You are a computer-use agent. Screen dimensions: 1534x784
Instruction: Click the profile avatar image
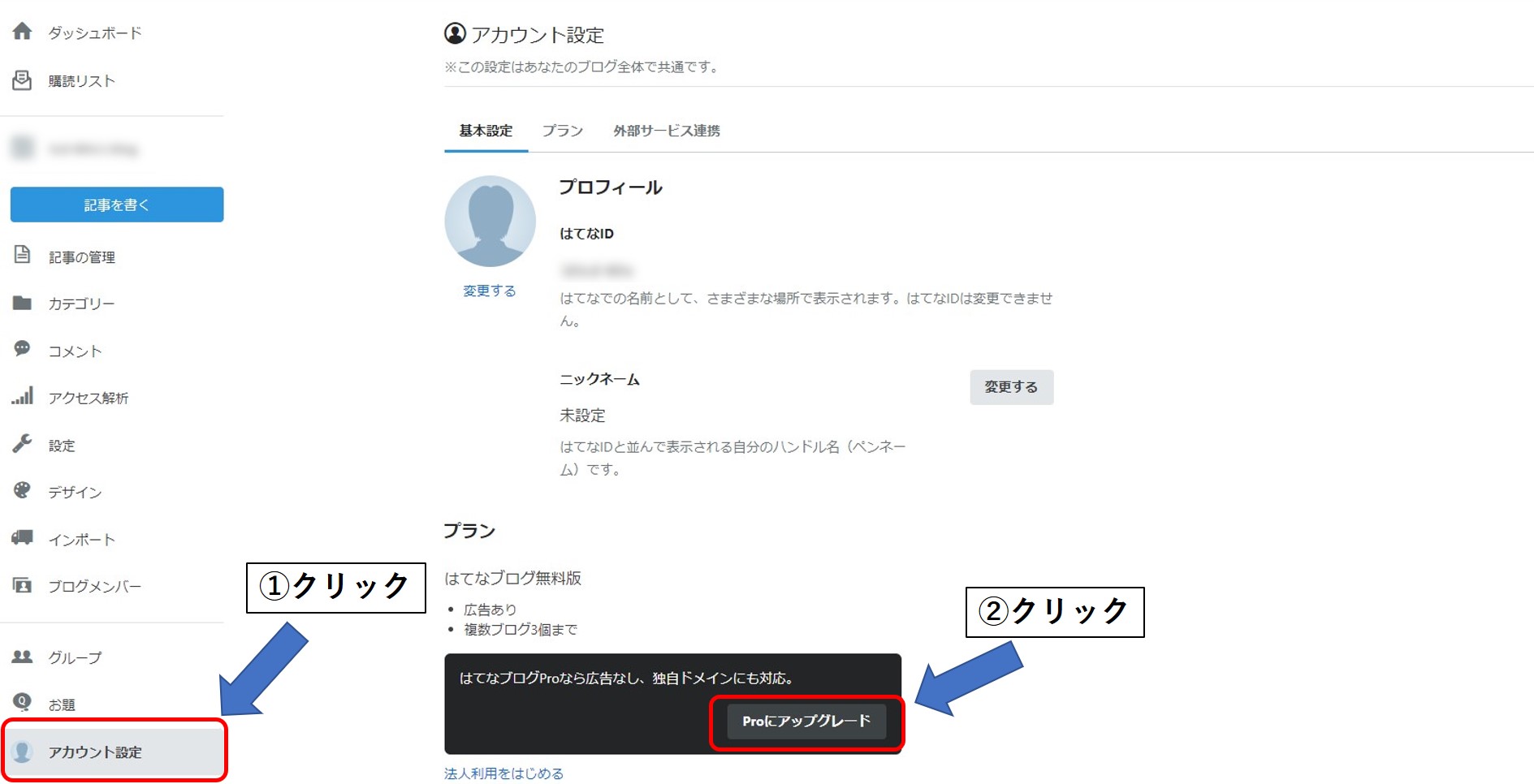(x=490, y=222)
